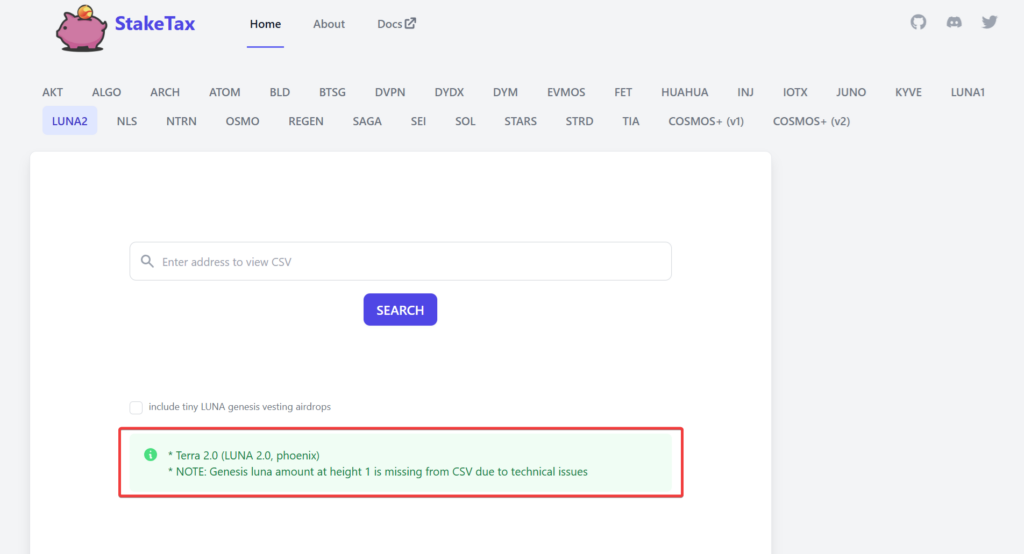Click the StakeTax brand name
This screenshot has height=554, width=1024.
click(x=155, y=24)
